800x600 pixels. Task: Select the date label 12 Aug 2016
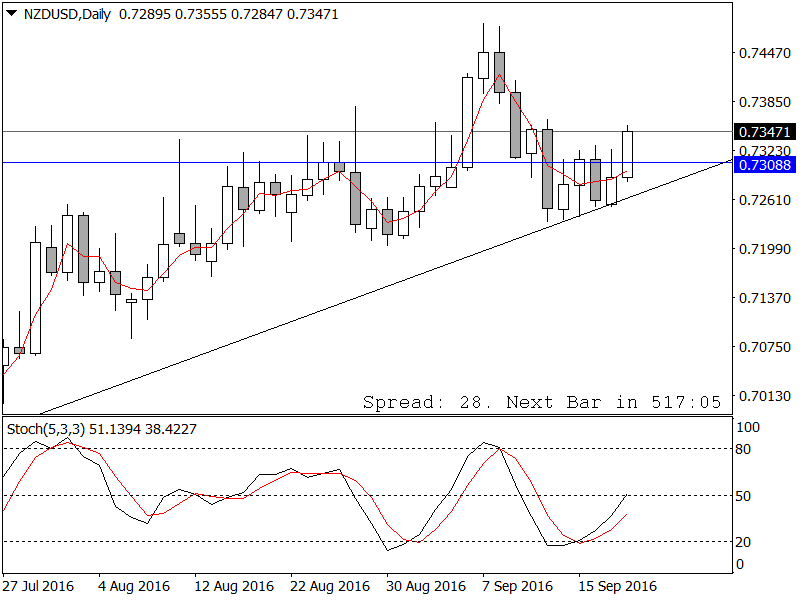pyautogui.click(x=234, y=586)
